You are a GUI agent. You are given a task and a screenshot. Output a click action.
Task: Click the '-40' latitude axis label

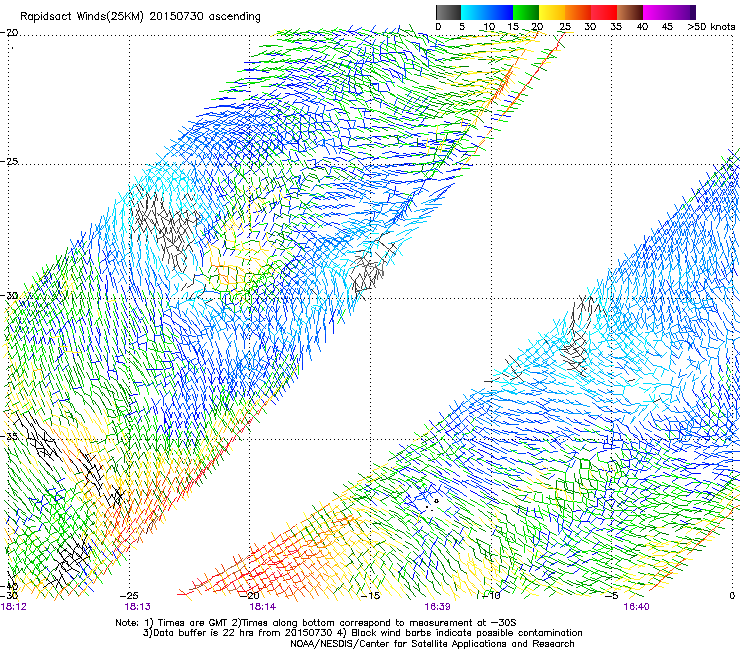coord(9,587)
